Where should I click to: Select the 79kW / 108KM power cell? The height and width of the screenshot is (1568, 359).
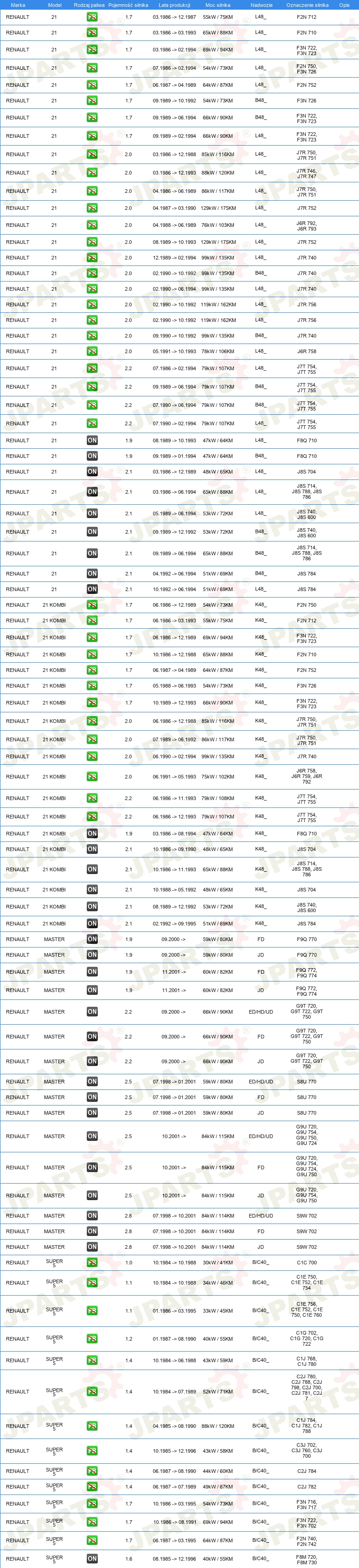(x=218, y=798)
